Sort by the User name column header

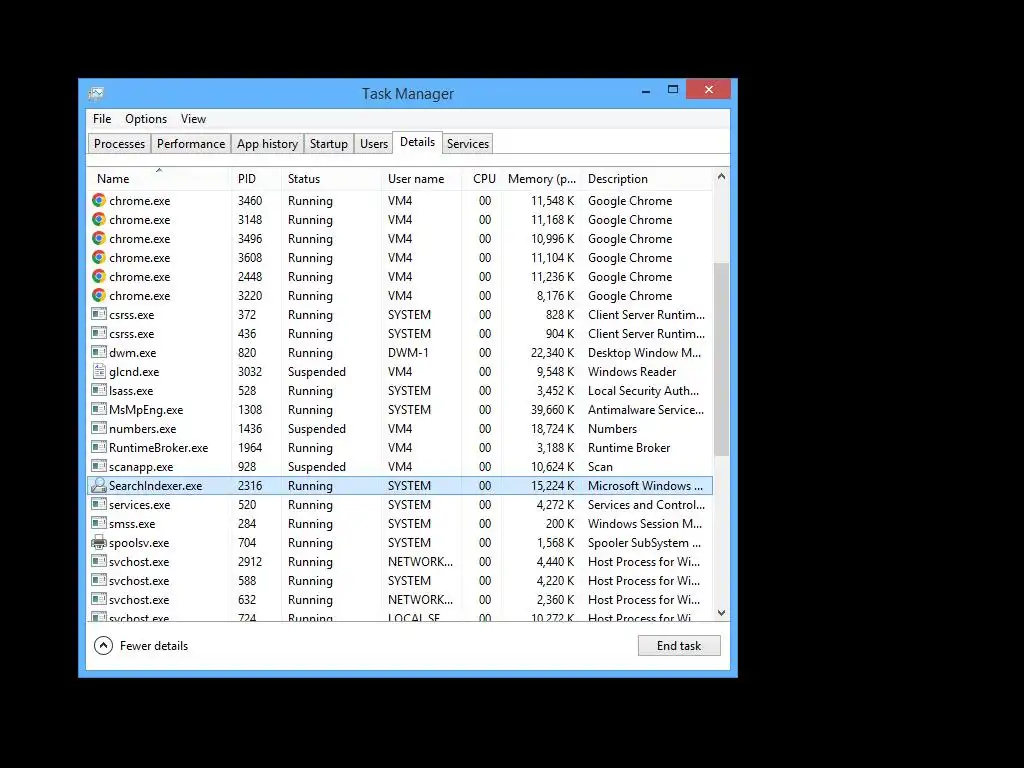(x=421, y=178)
